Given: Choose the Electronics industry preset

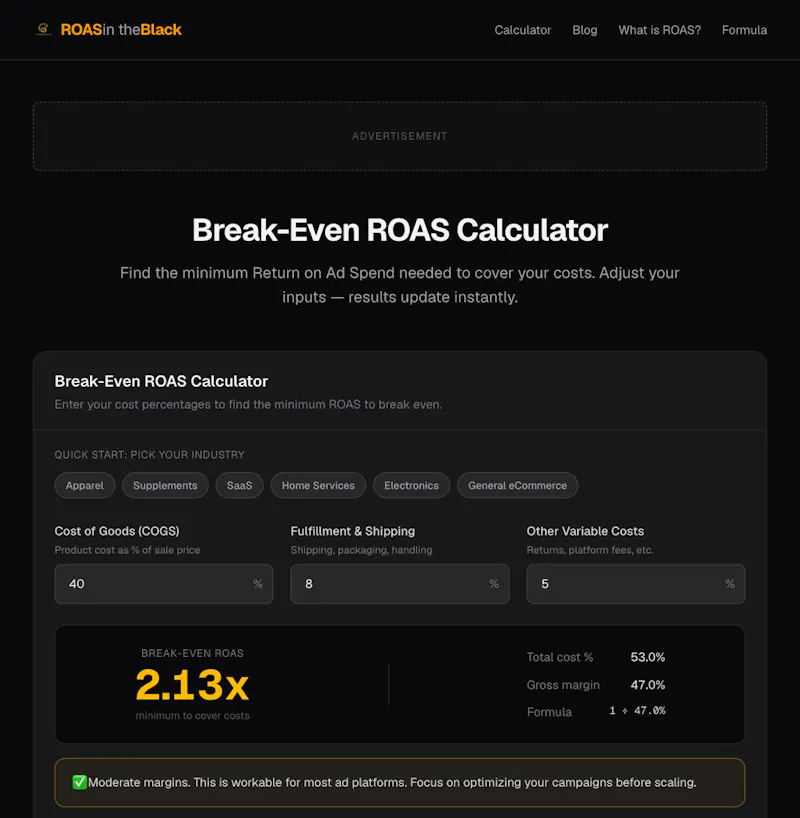Looking at the screenshot, I should pyautogui.click(x=411, y=485).
